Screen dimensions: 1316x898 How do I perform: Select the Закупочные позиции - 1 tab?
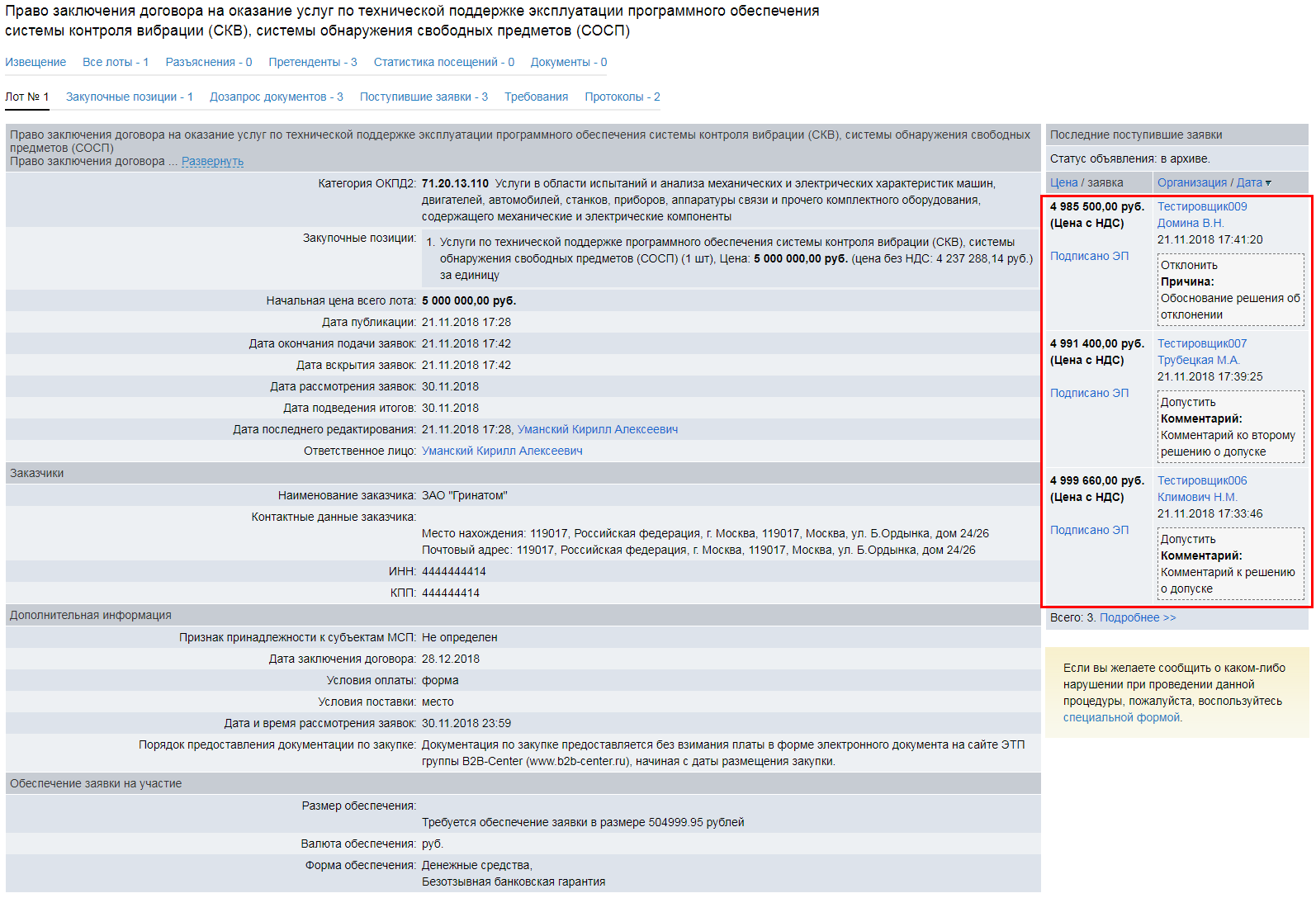click(x=129, y=97)
